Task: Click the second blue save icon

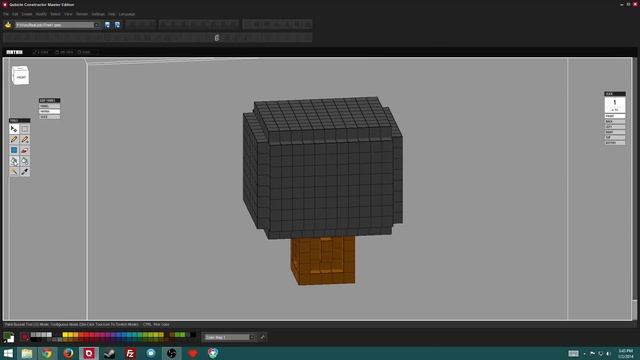Action: pos(117,25)
